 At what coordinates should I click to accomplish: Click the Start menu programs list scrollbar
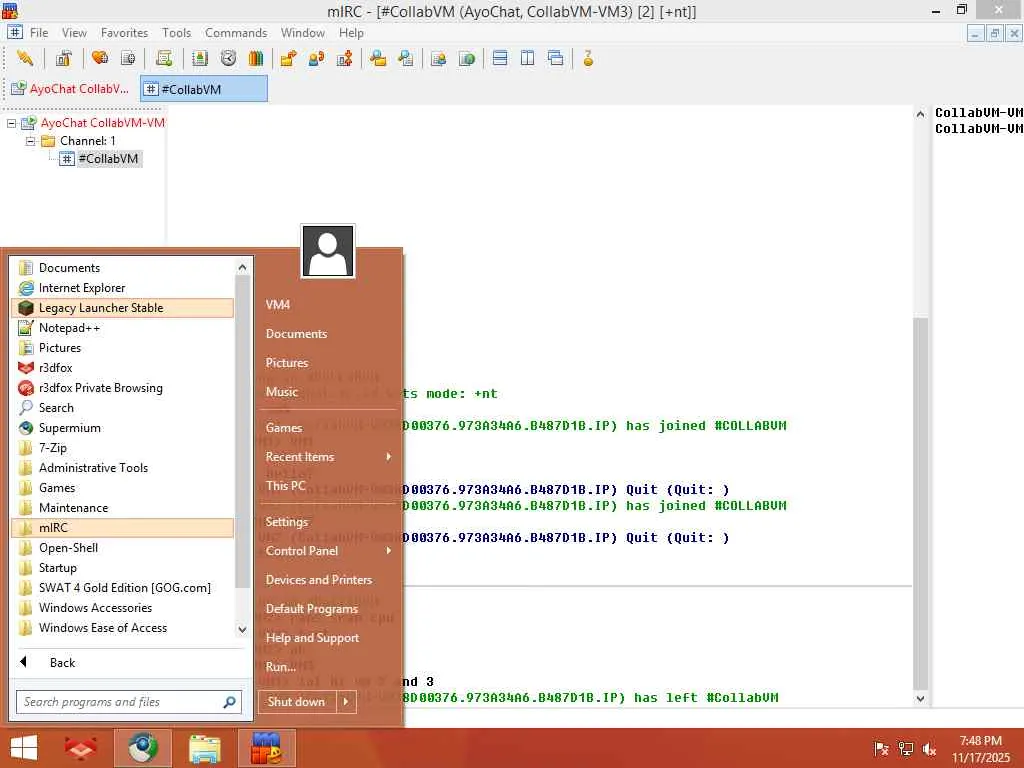click(x=242, y=430)
